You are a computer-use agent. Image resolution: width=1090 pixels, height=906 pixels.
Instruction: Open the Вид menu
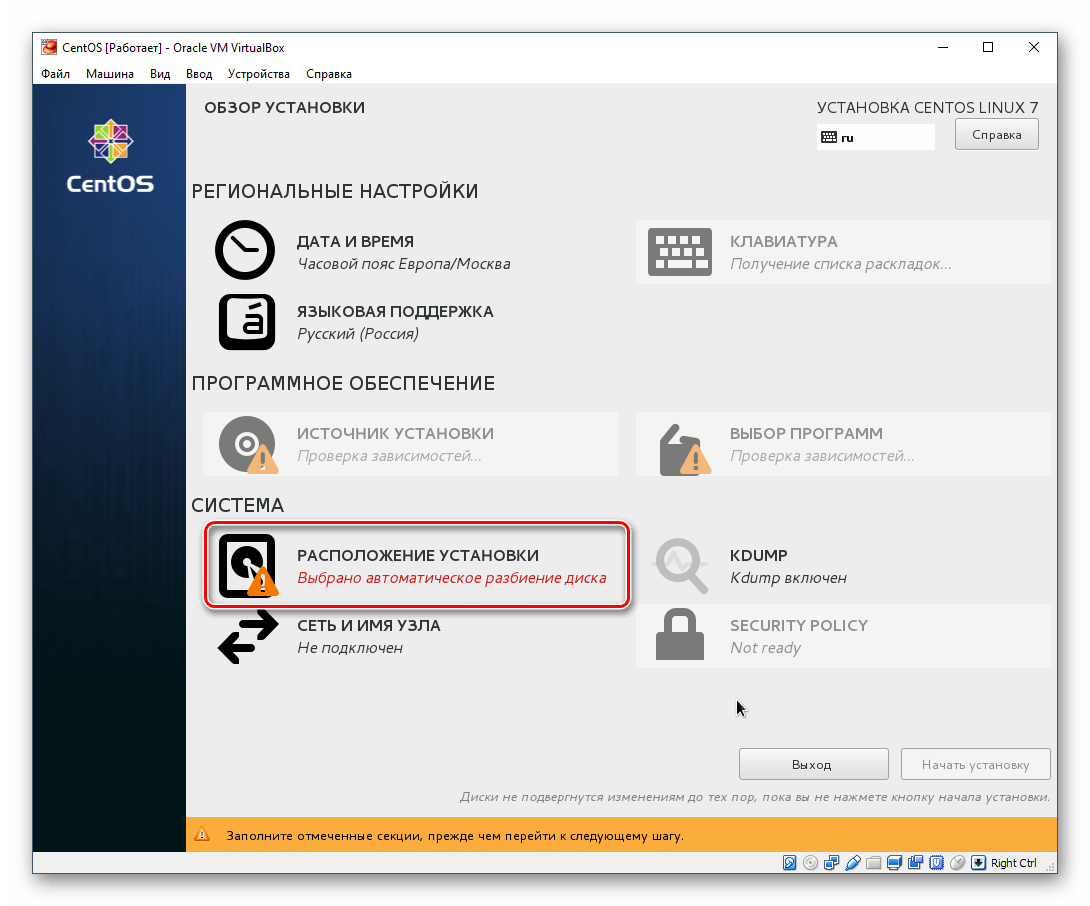pos(160,73)
